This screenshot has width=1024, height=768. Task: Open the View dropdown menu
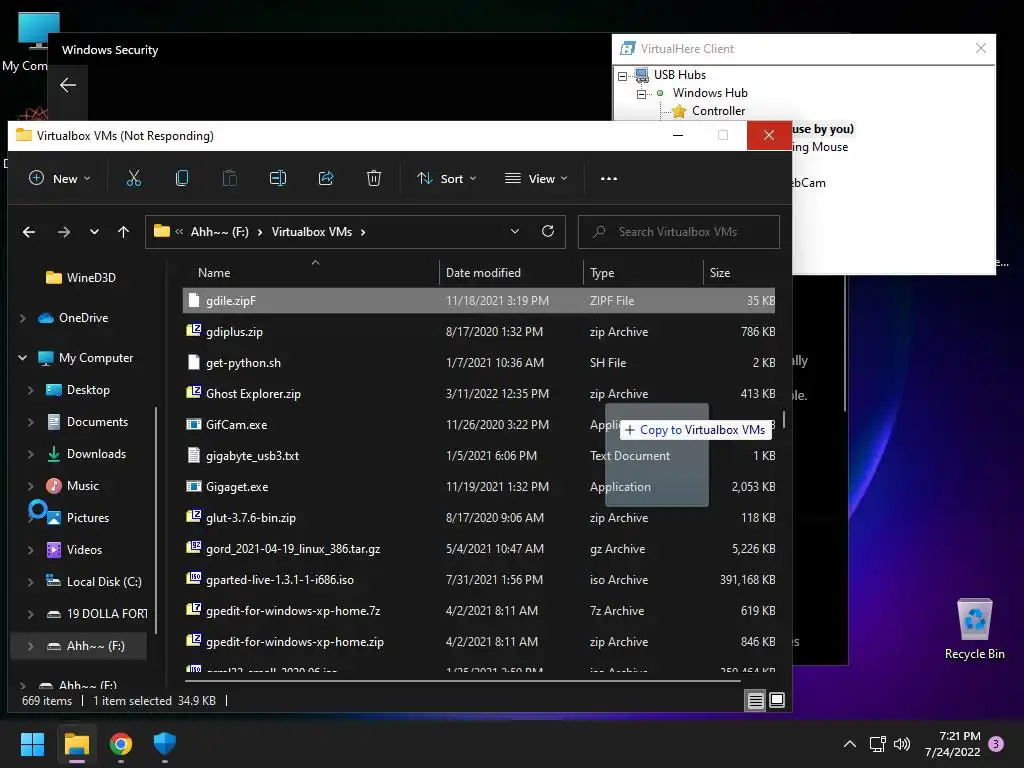536,178
